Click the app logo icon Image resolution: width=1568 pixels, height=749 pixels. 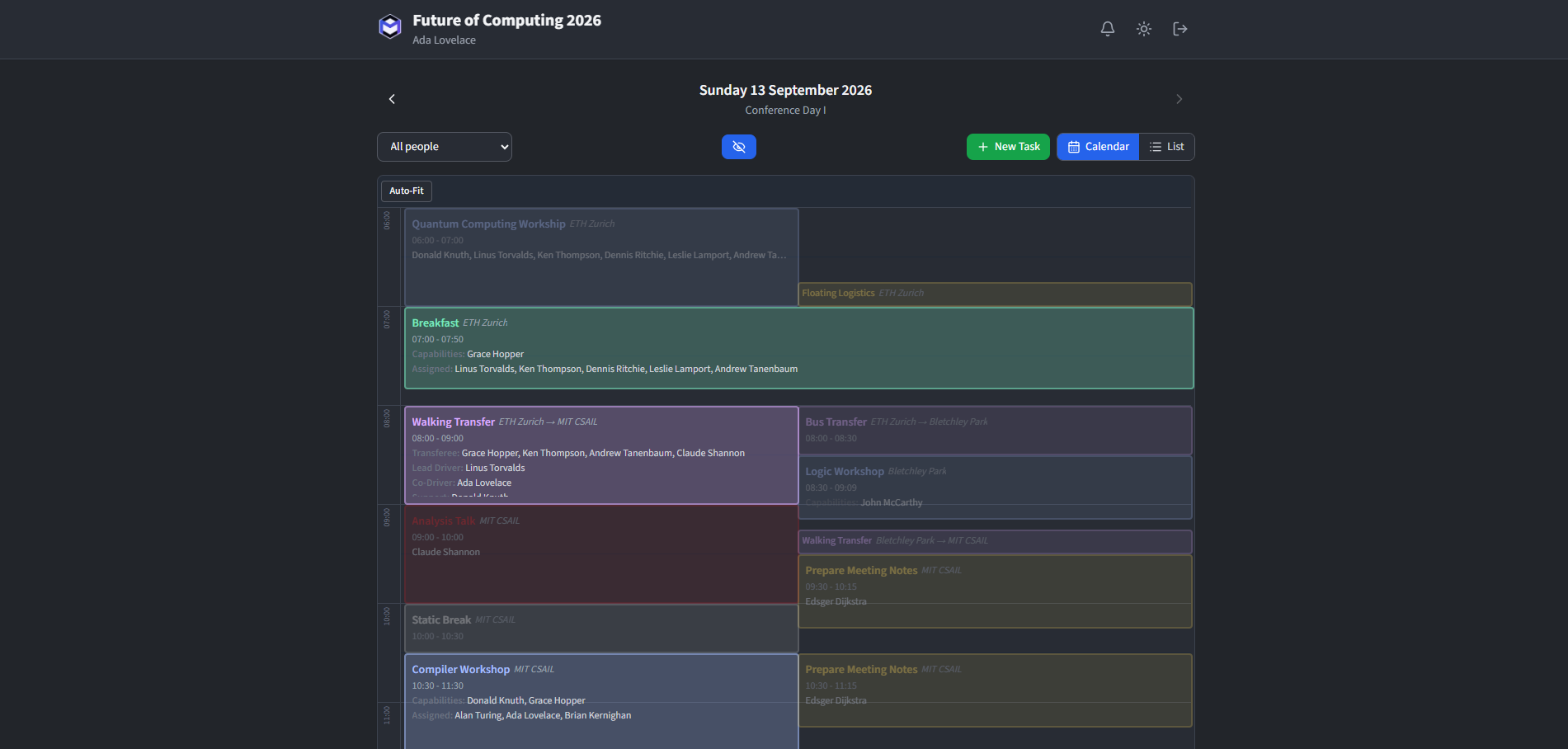[x=390, y=27]
